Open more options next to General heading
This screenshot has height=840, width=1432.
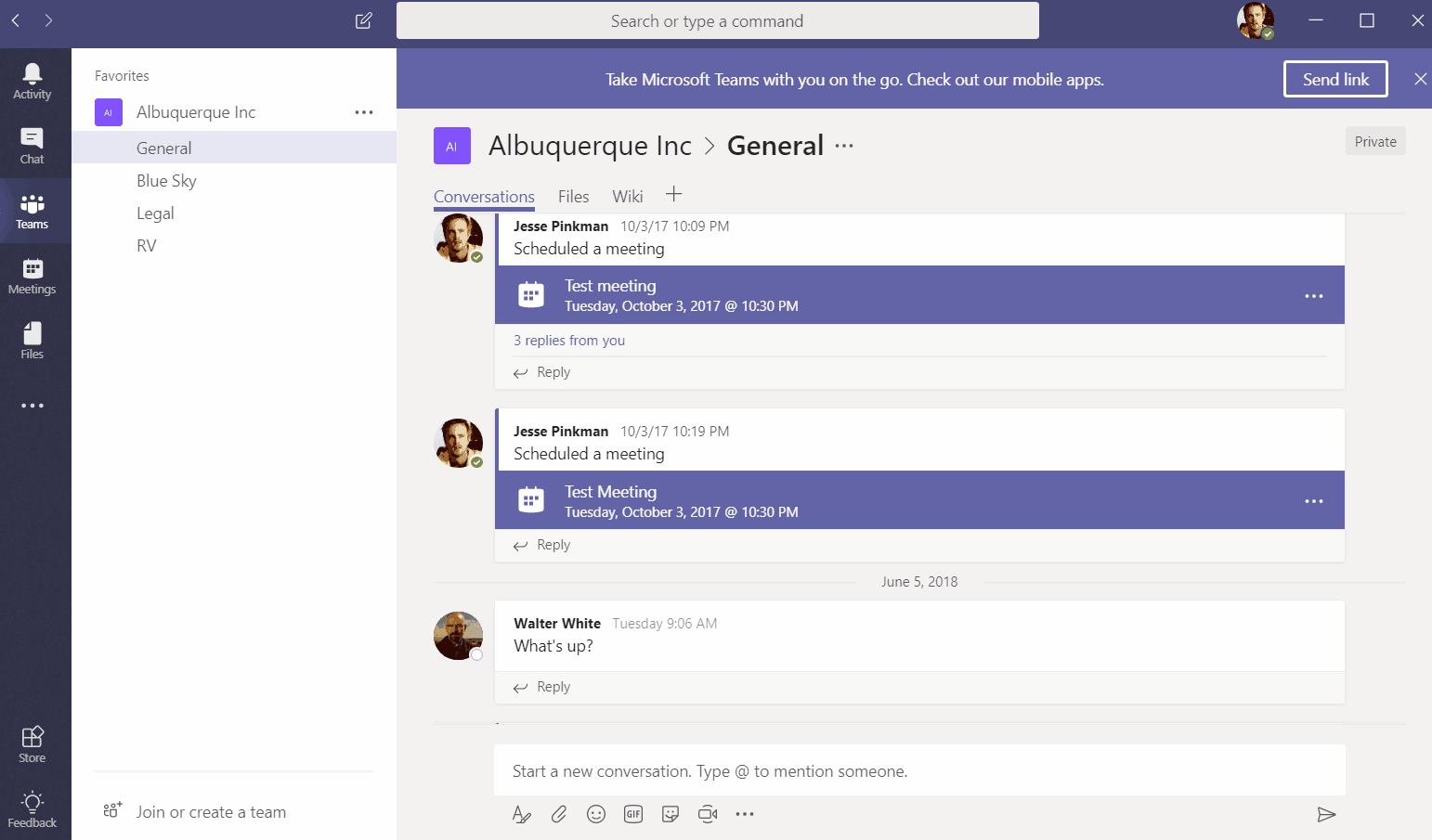point(844,146)
